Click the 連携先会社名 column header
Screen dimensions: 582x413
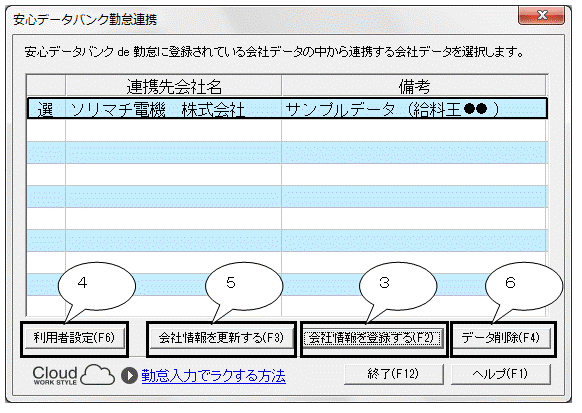(174, 86)
